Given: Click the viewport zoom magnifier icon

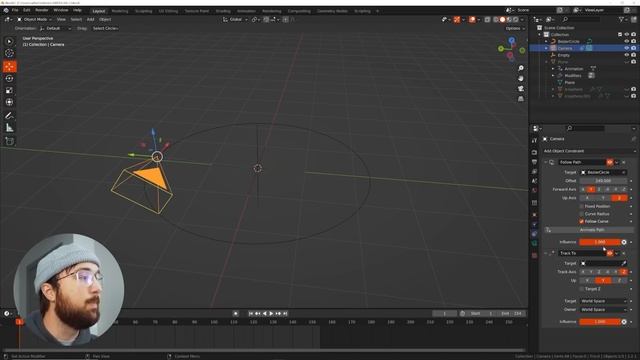Looking at the screenshot, I should 521,68.
